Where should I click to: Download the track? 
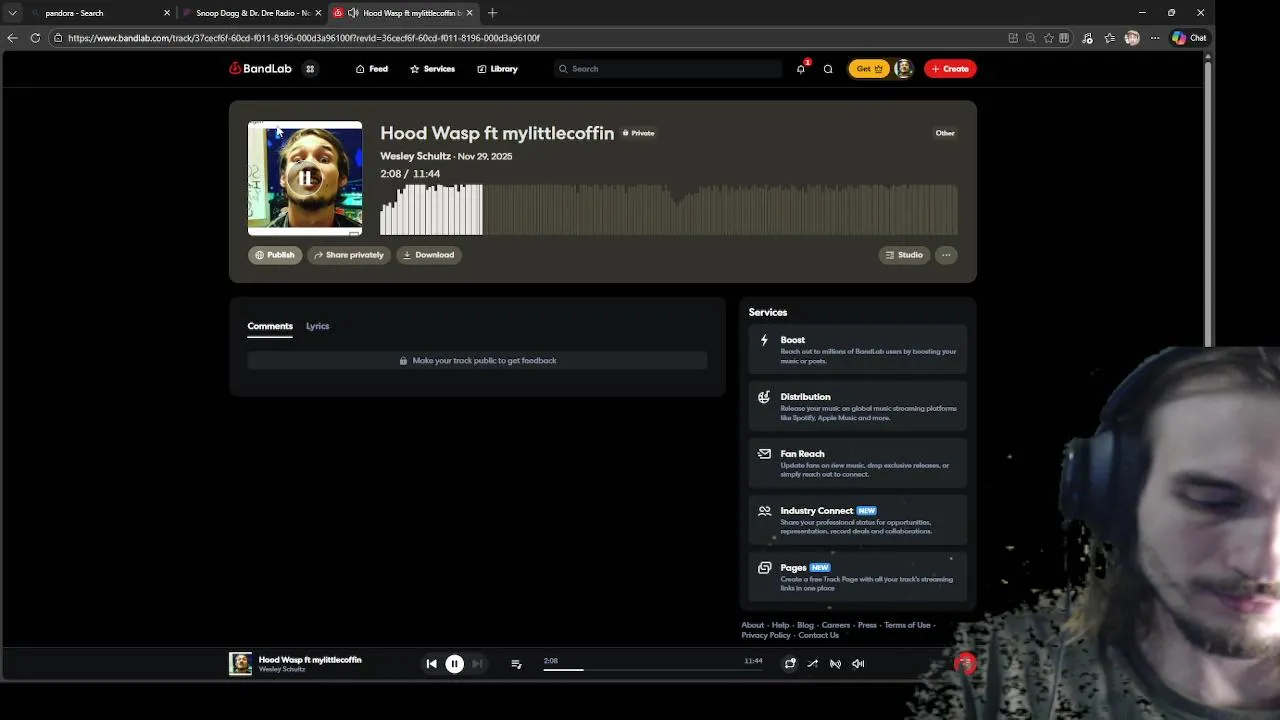(428, 255)
